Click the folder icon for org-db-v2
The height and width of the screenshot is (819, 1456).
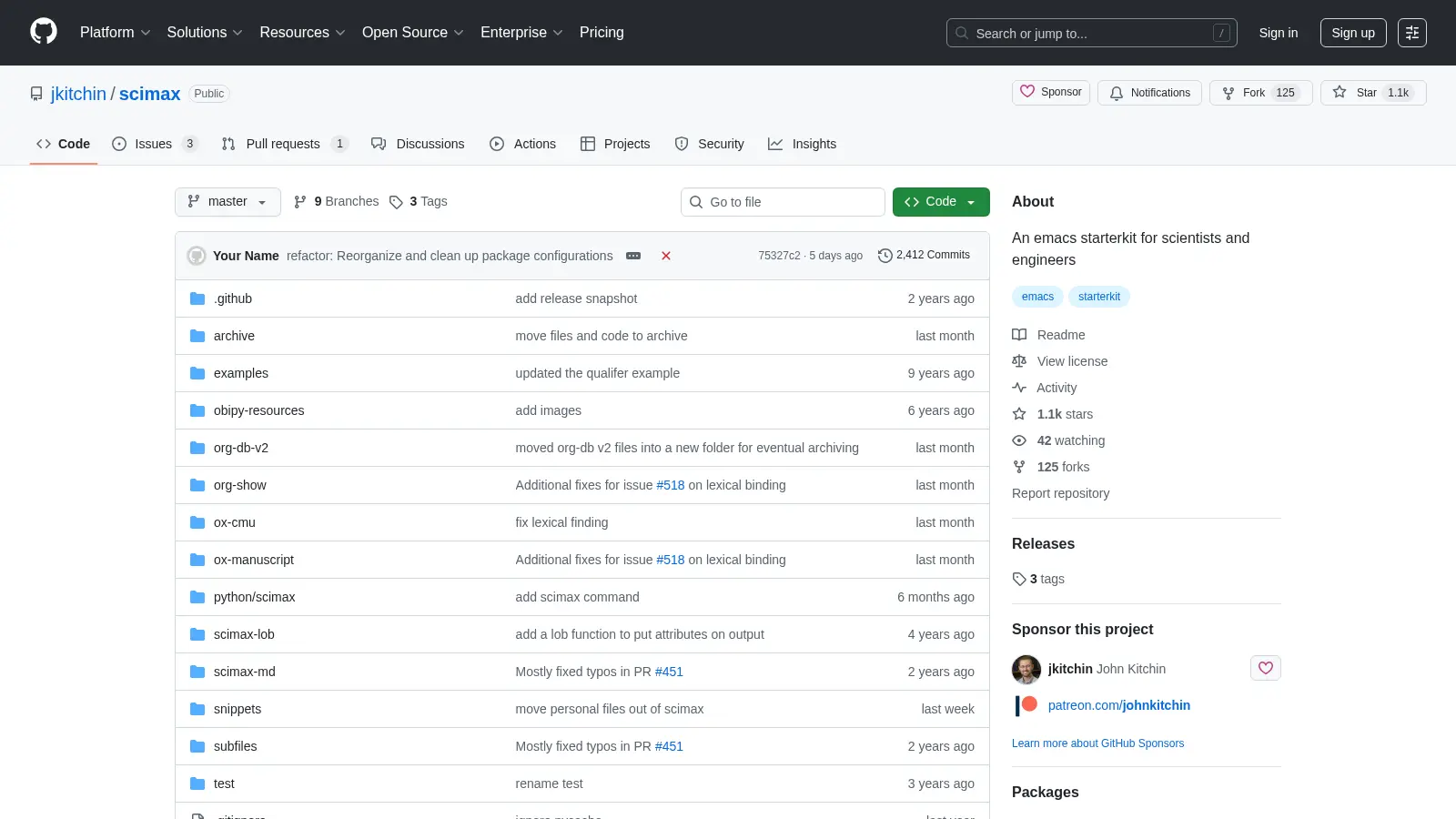point(197,448)
